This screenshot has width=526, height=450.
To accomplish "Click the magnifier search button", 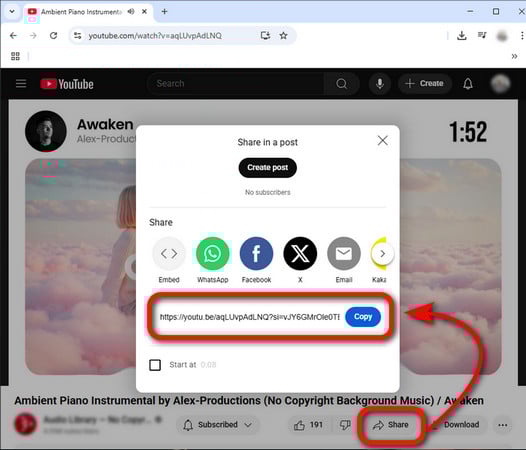I will (x=341, y=84).
